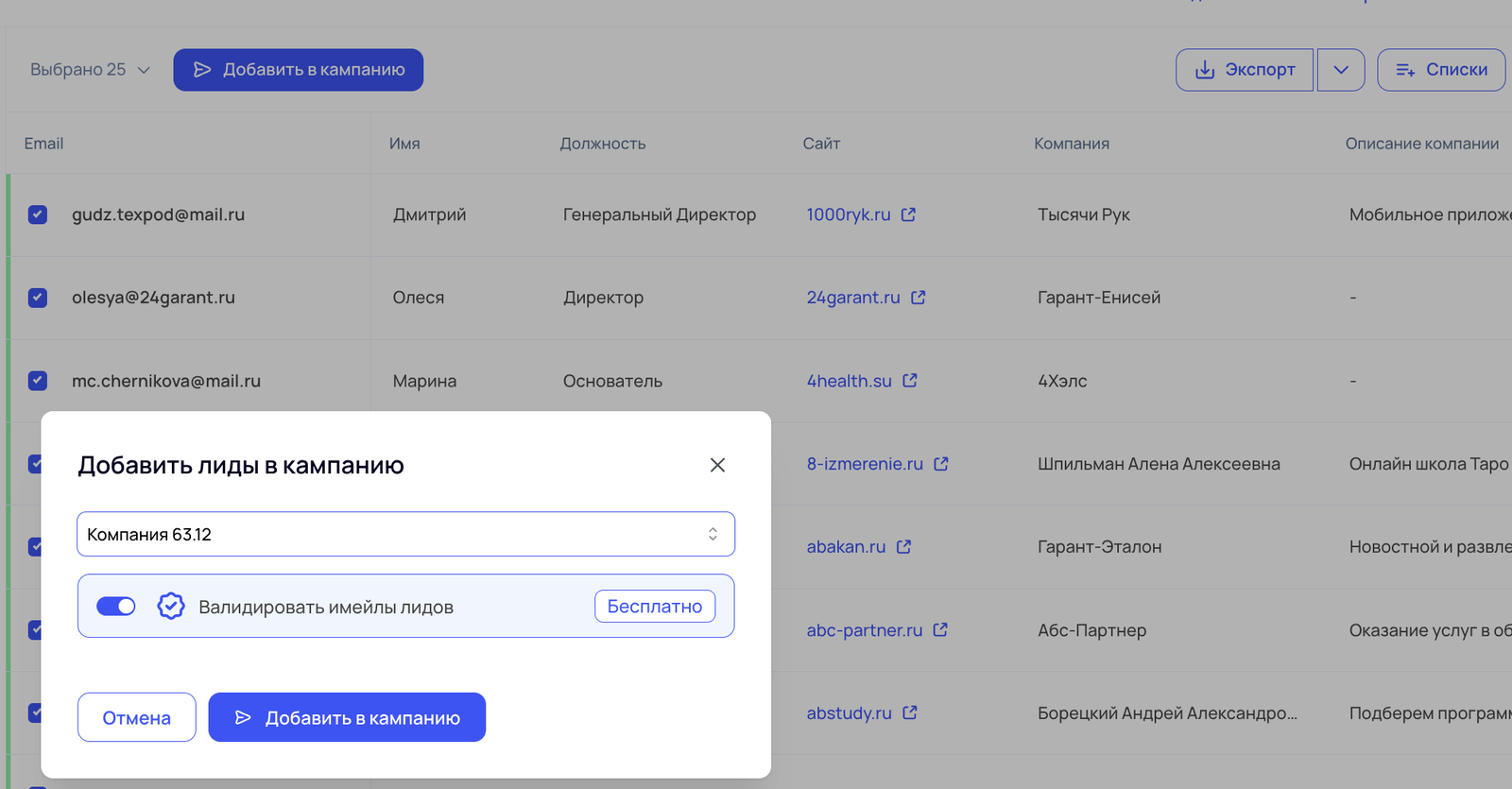
Task: Uncheck the olesya@24garant.ru row checkbox
Action: click(x=38, y=298)
